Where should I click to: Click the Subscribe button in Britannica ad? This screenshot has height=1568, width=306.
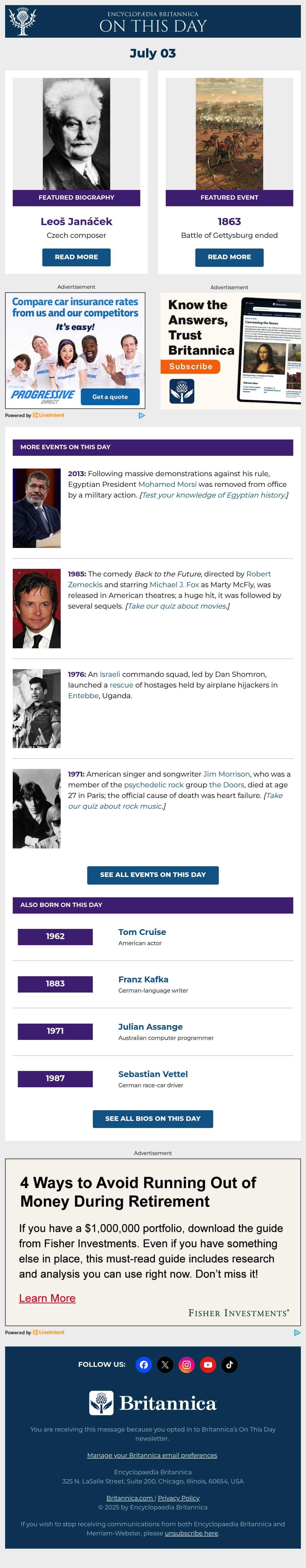191,366
